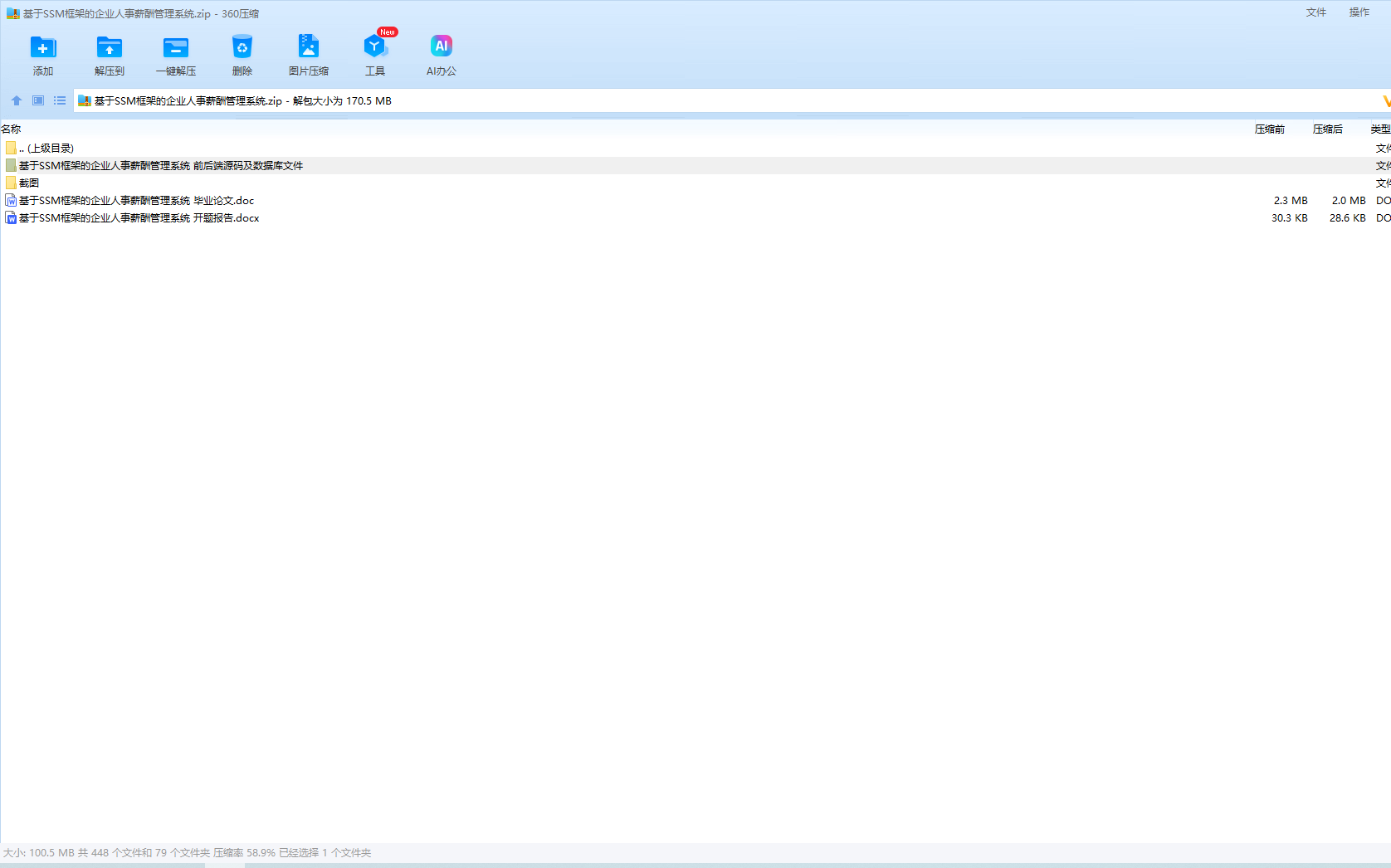1391x868 pixels.
Task: Click the 删除 (Delete) trash icon
Action: [x=242, y=47]
